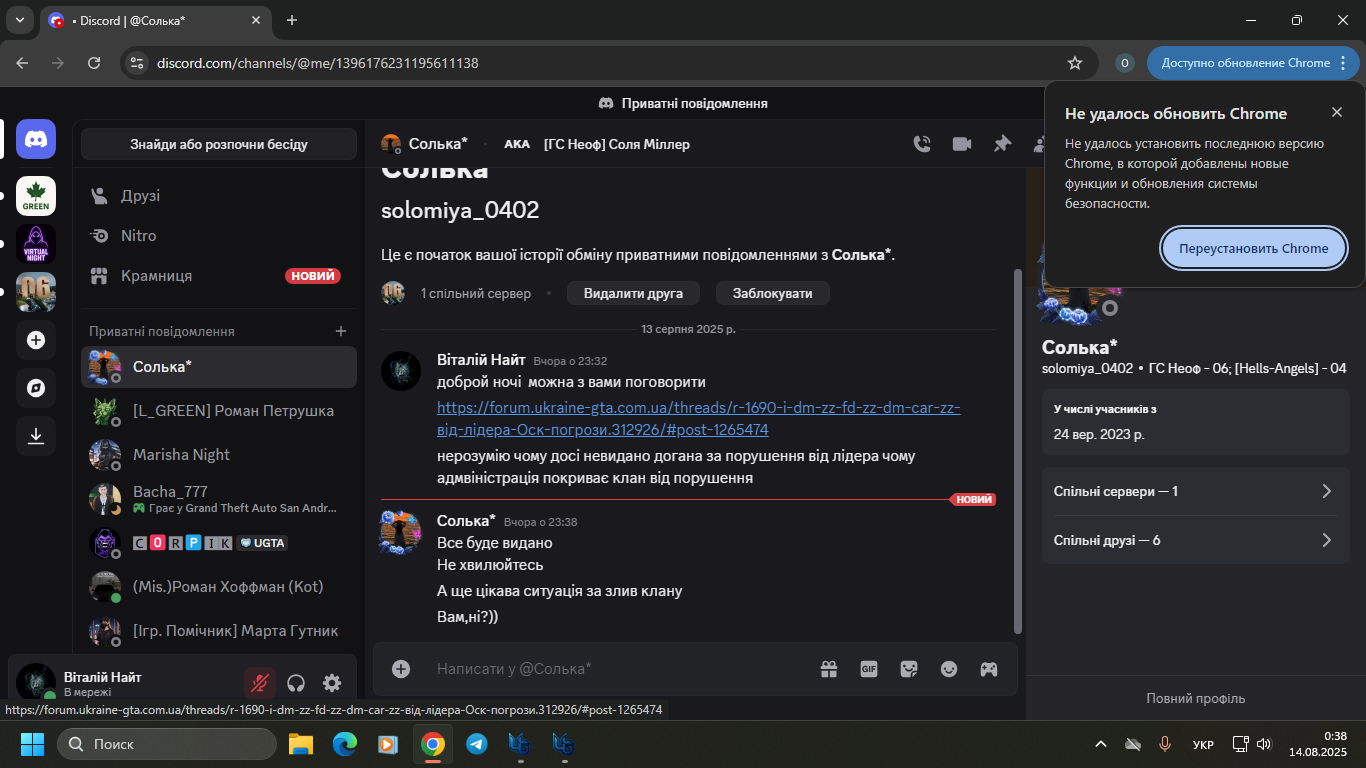Open the Крамниця shop section

[219, 276]
